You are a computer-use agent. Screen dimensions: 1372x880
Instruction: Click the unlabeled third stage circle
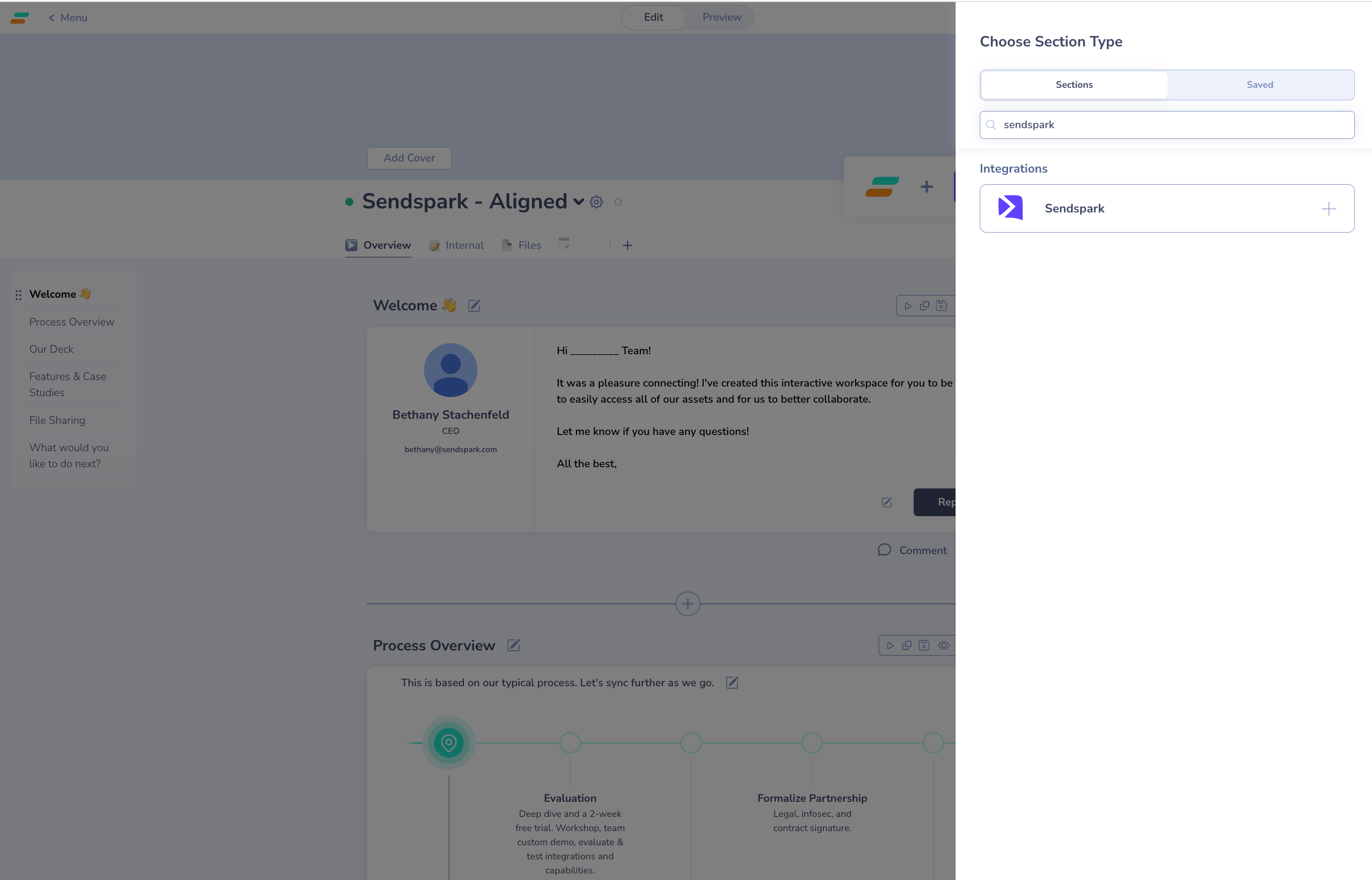[x=691, y=743]
